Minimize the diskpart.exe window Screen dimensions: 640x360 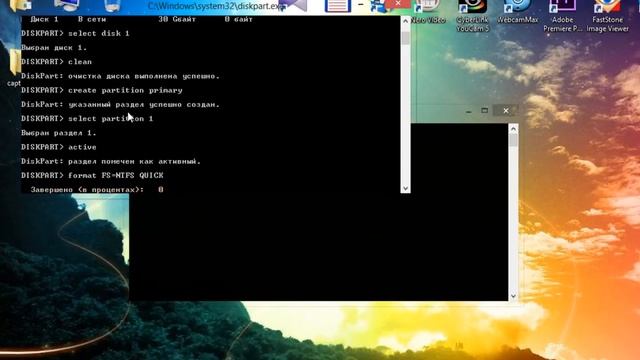[361, 4]
